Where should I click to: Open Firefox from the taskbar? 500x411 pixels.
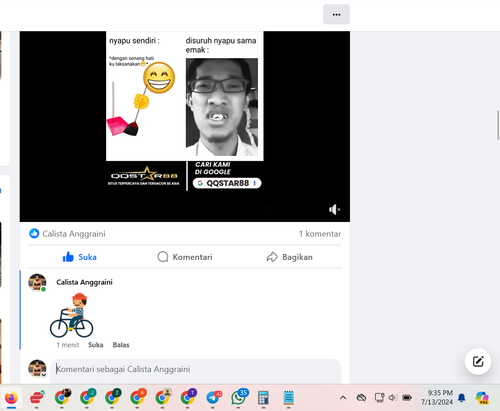click(x=11, y=398)
